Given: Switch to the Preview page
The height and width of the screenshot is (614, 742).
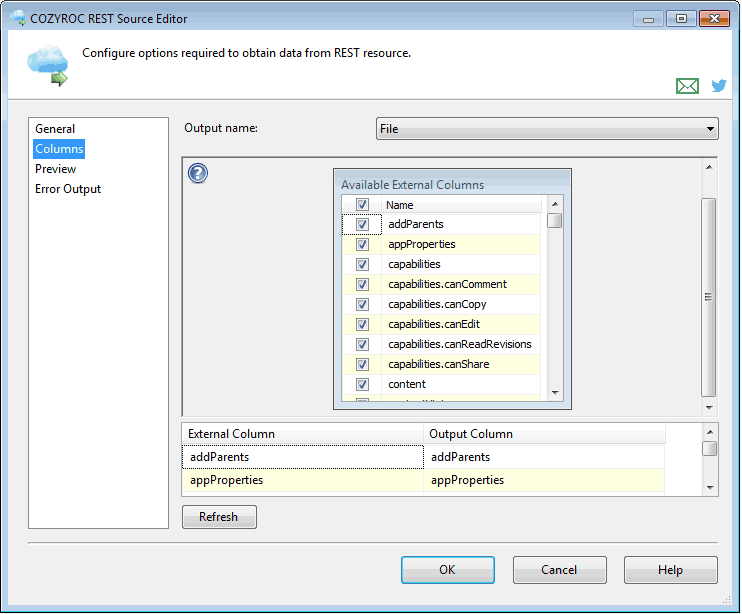Looking at the screenshot, I should click(x=55, y=169).
